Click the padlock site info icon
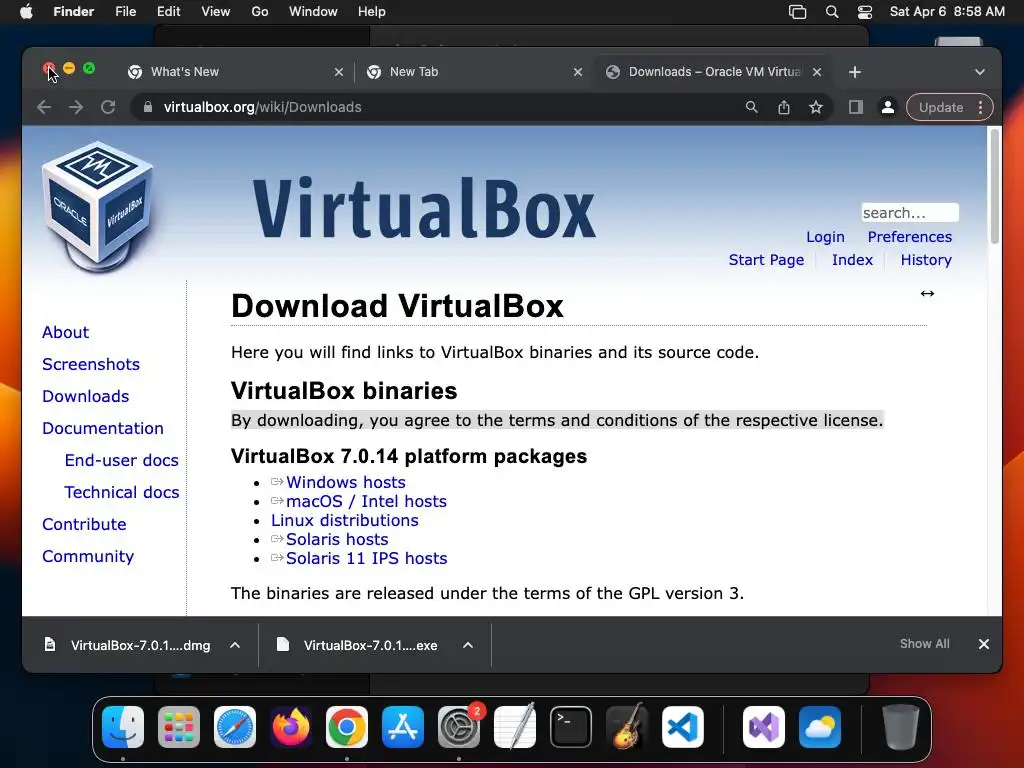 (x=148, y=107)
